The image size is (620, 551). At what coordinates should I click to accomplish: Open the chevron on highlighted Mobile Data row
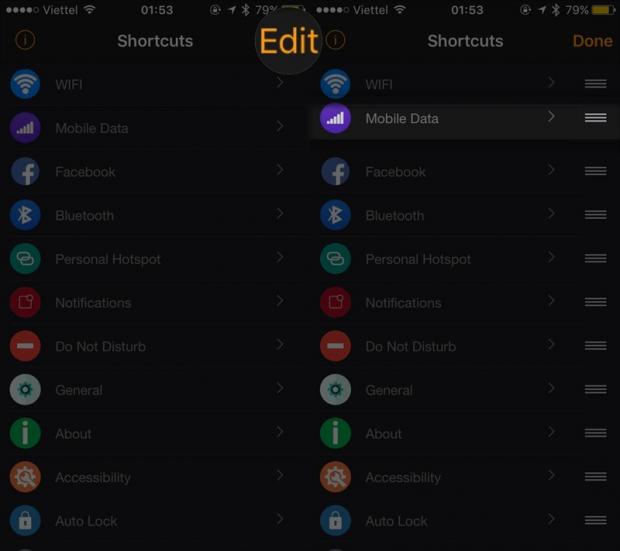click(551, 116)
